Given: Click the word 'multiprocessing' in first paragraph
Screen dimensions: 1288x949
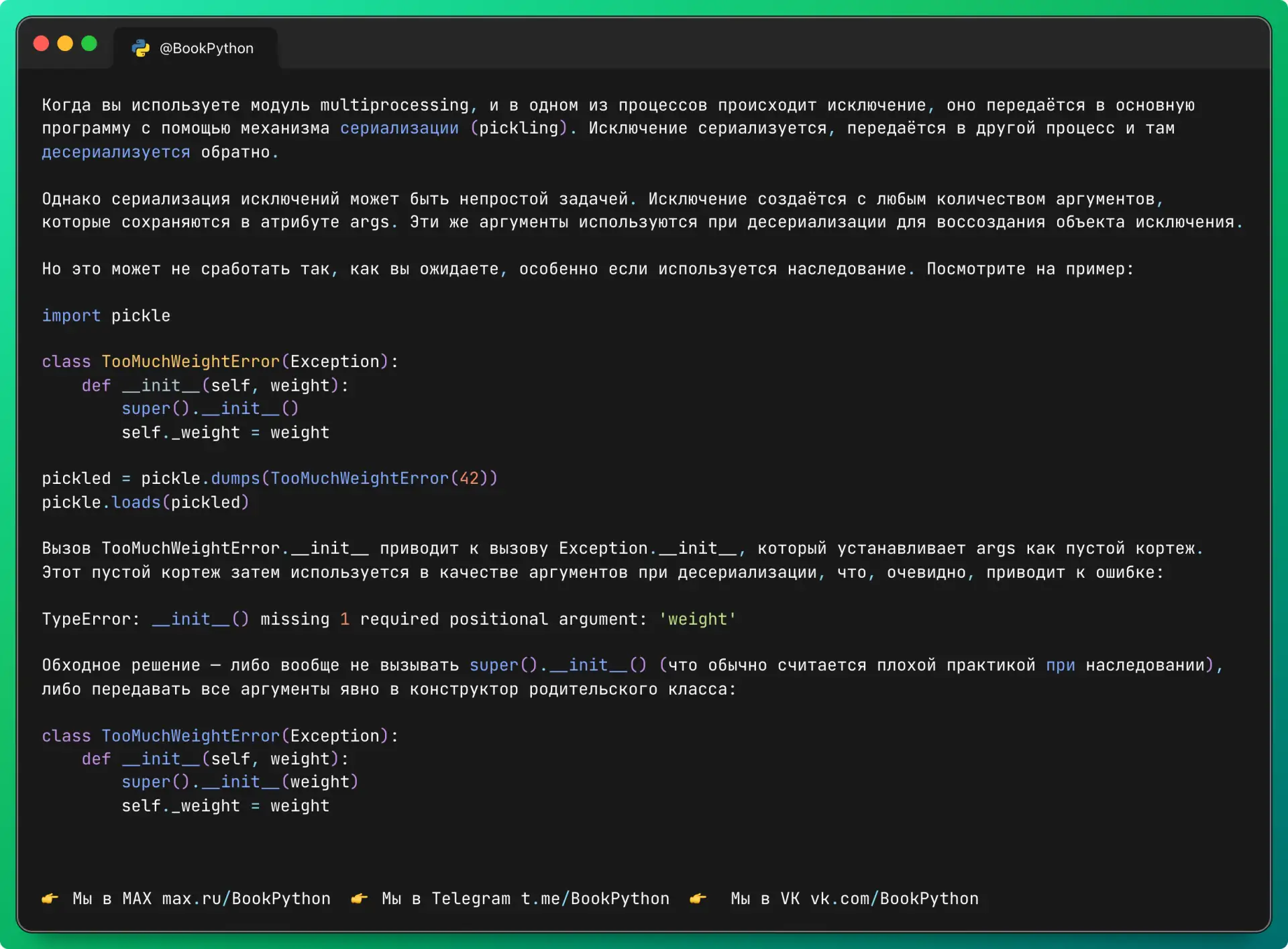Looking at the screenshot, I should pyautogui.click(x=394, y=105).
